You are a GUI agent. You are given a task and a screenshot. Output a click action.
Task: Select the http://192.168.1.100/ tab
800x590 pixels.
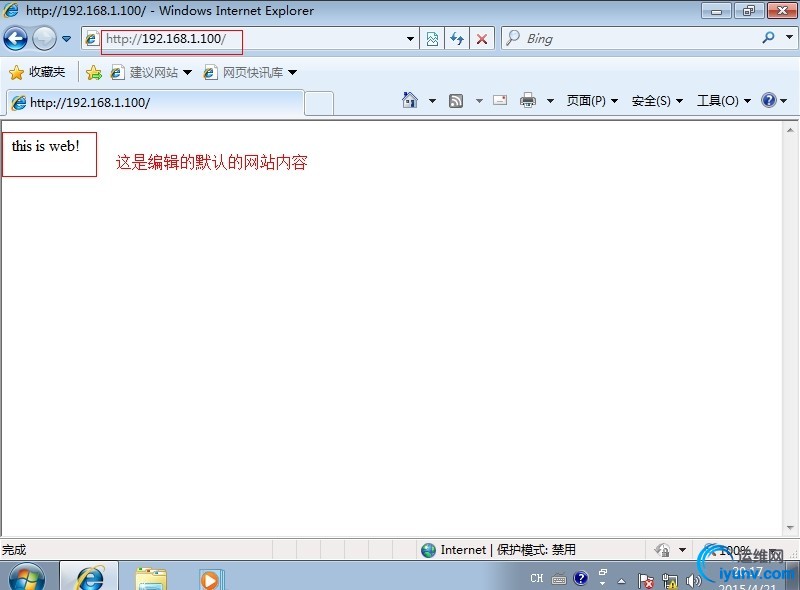155,103
